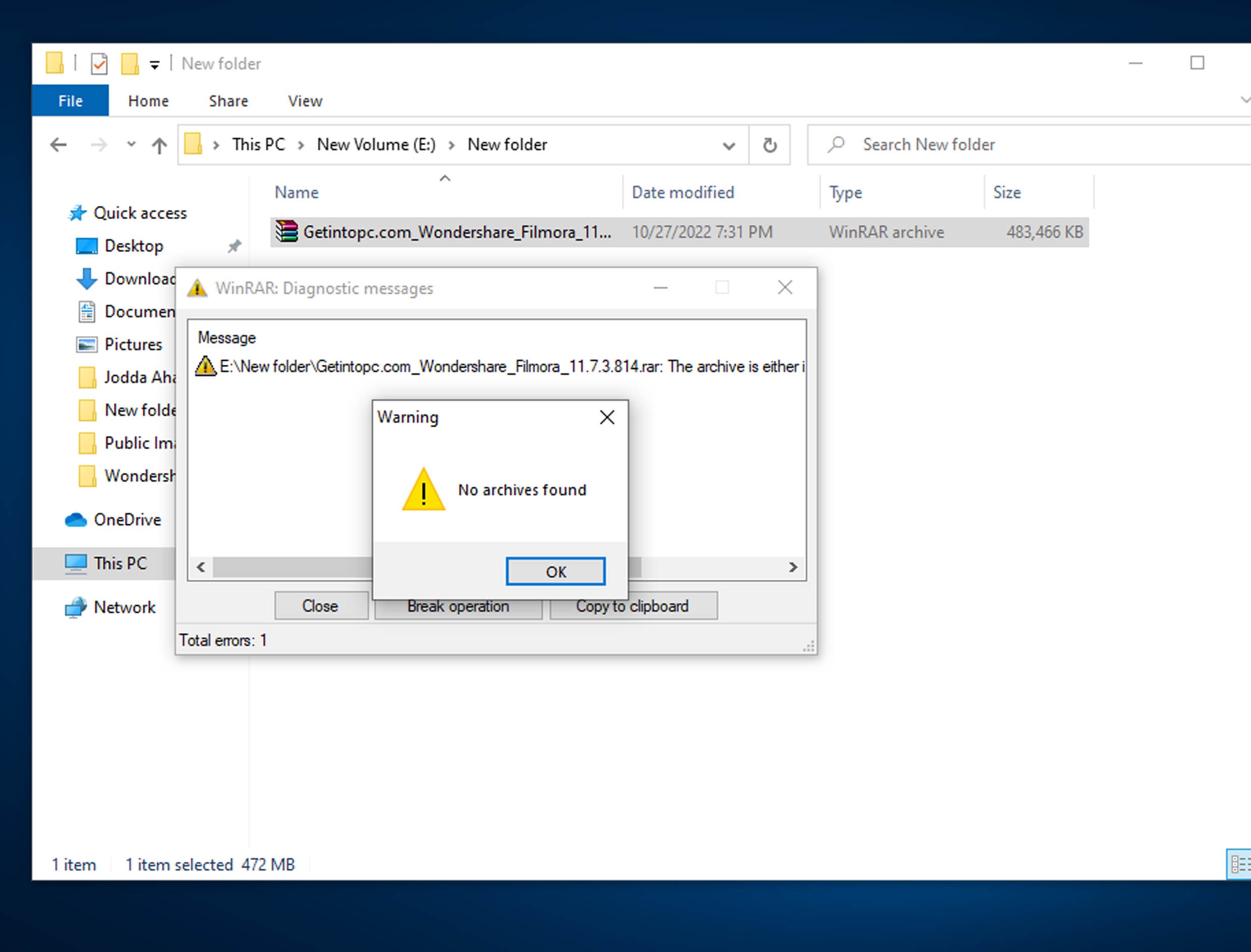The image size is (1251, 952).
Task: Click the Close button in diagnostics window
Action: point(321,606)
